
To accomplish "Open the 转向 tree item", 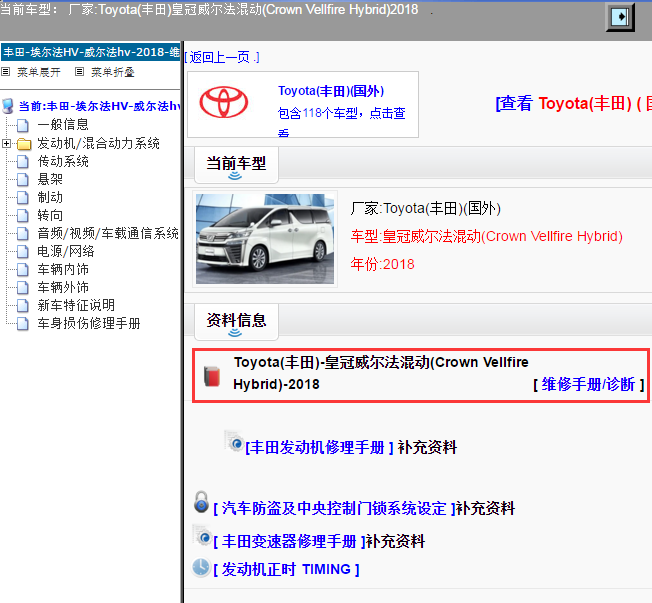I will [50, 215].
